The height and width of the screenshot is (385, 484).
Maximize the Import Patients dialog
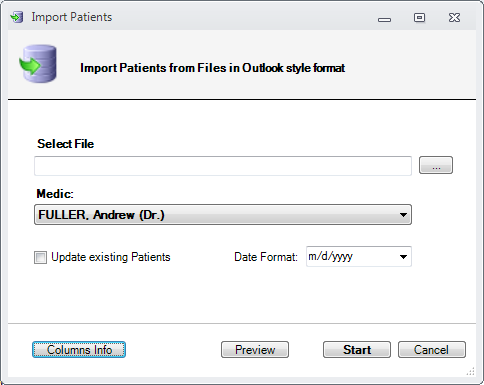coord(419,17)
